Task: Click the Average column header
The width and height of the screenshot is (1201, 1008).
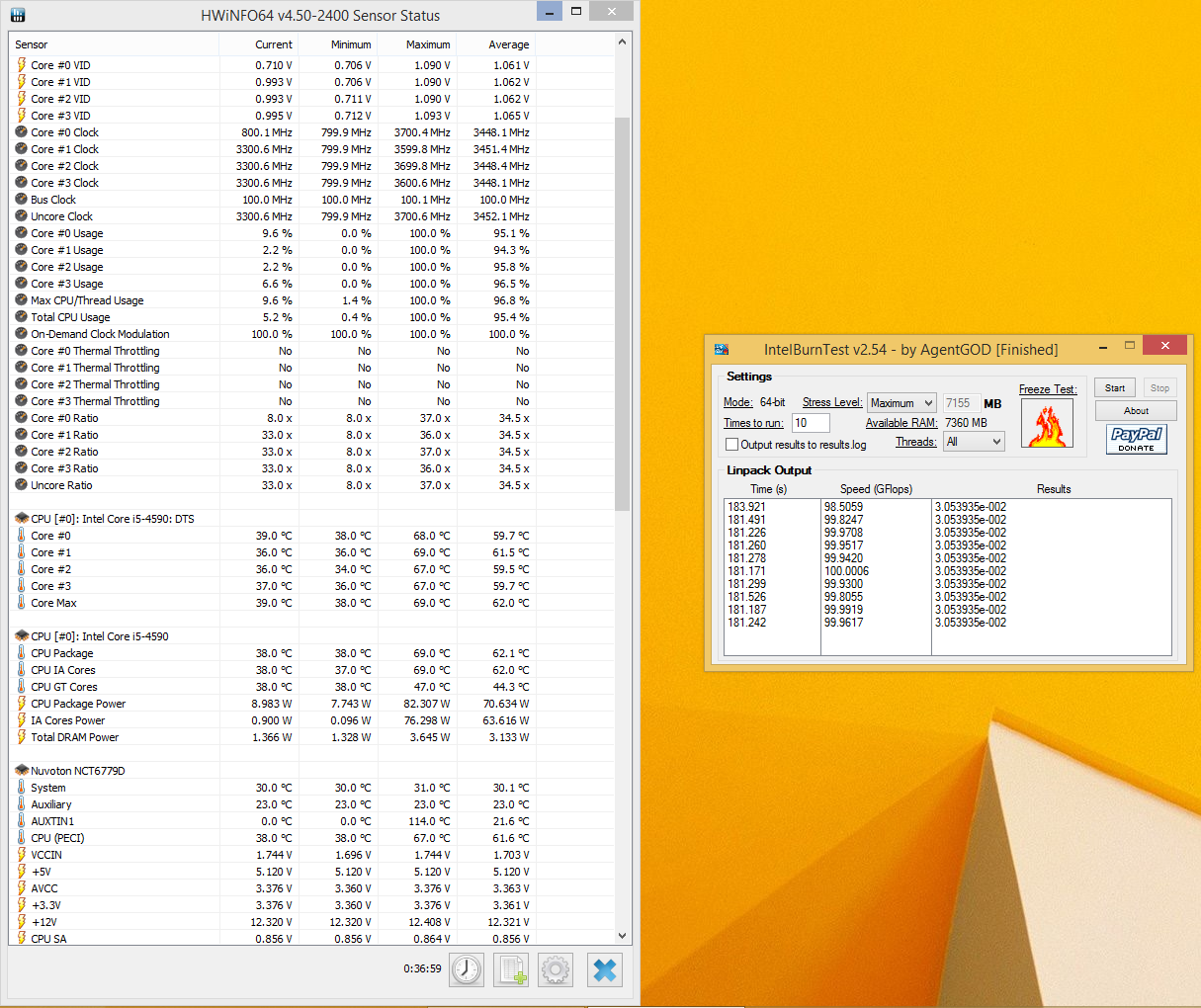Action: (x=508, y=44)
